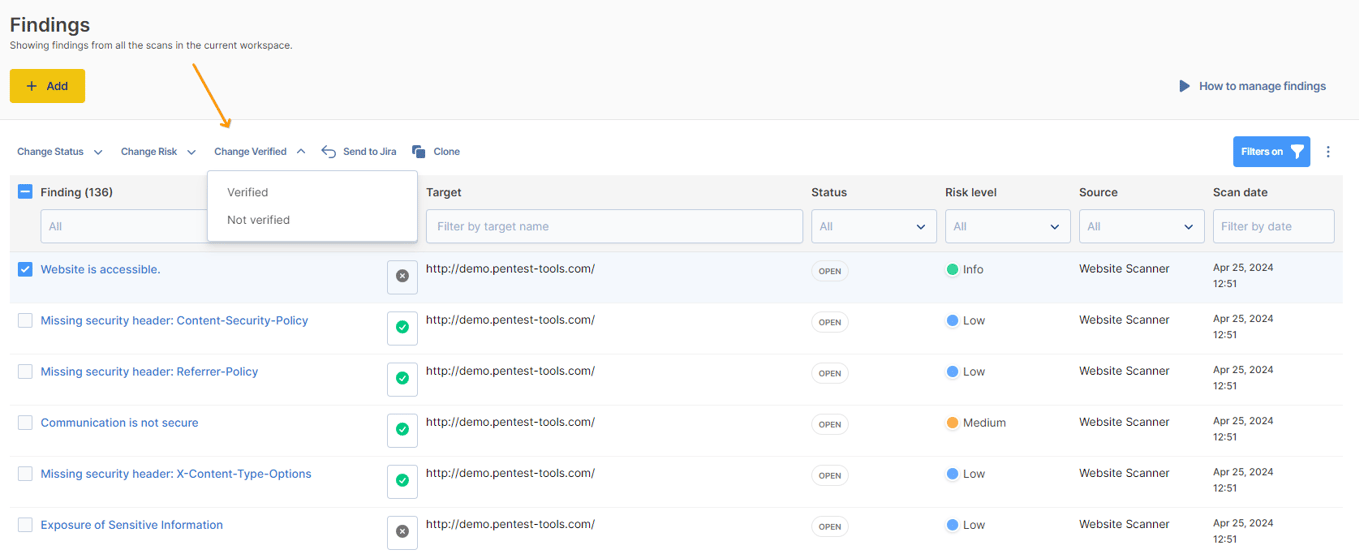The height and width of the screenshot is (554, 1368).
Task: Check the Missing Referrer-Policy finding checkbox
Action: click(25, 372)
